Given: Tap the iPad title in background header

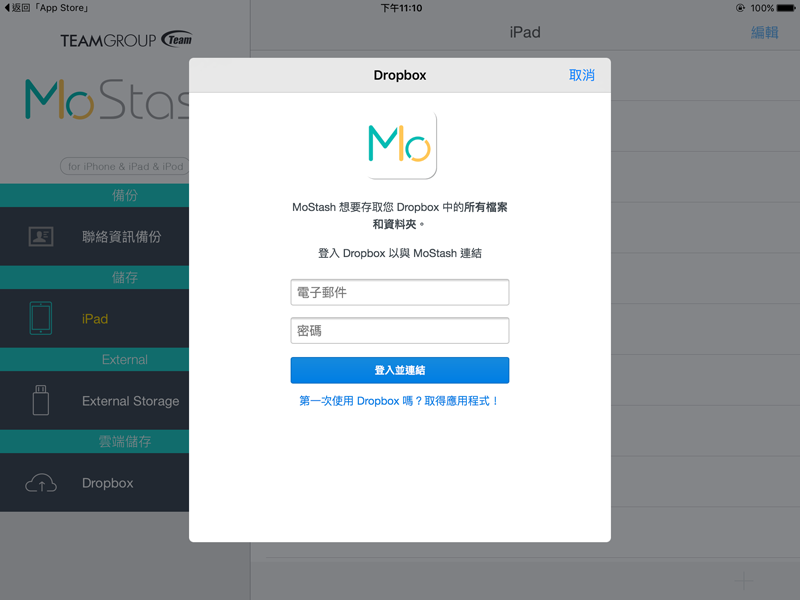Looking at the screenshot, I should tap(525, 33).
